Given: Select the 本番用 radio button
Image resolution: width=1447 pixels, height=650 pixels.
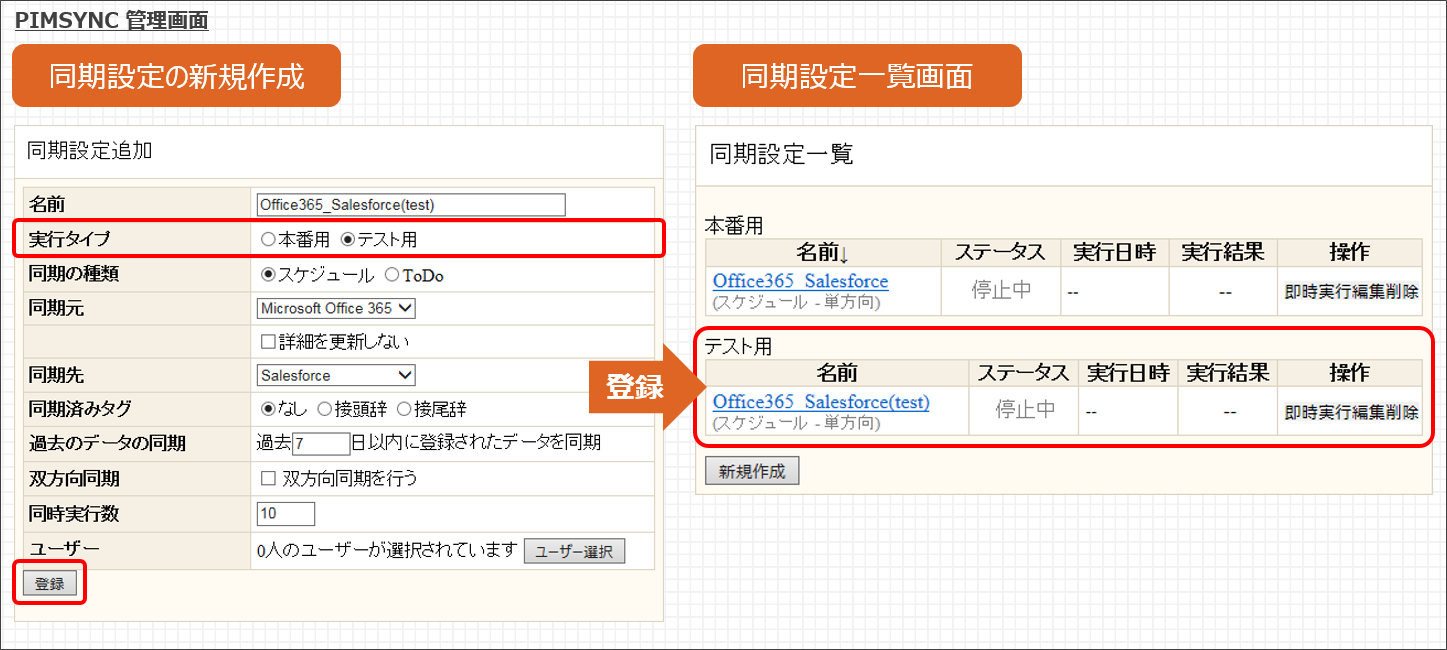Looking at the screenshot, I should click(267, 240).
